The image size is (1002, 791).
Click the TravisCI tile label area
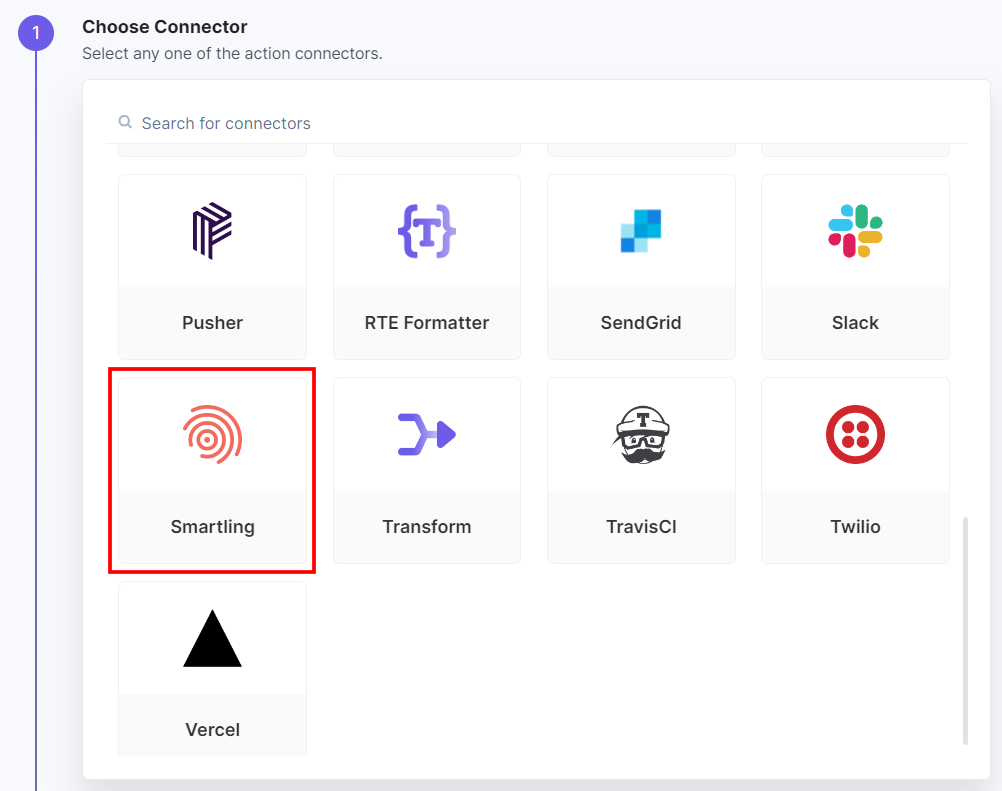[x=640, y=526]
